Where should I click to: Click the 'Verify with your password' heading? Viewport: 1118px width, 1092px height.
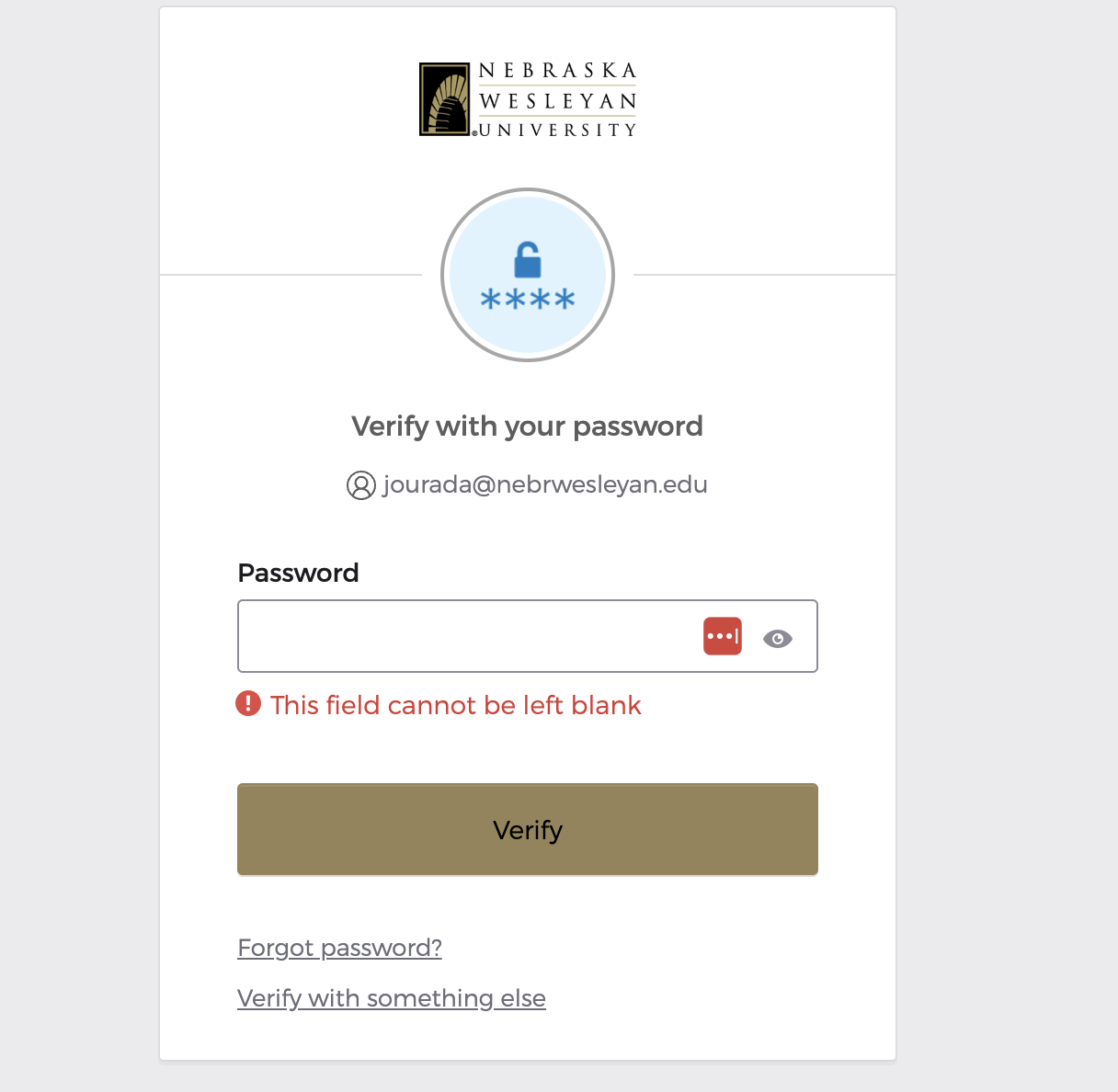coord(528,427)
